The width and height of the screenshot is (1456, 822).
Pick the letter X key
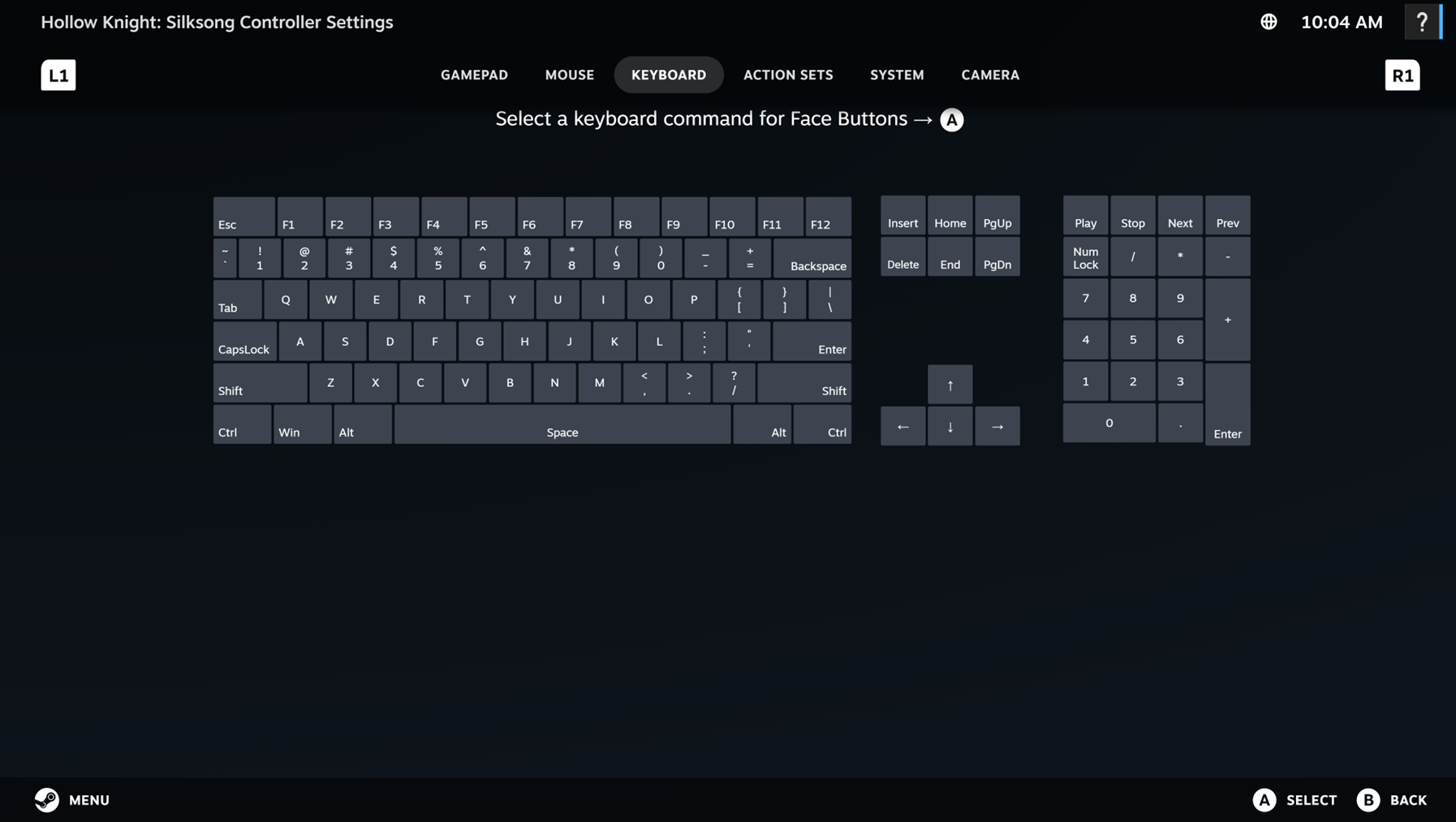tap(376, 382)
